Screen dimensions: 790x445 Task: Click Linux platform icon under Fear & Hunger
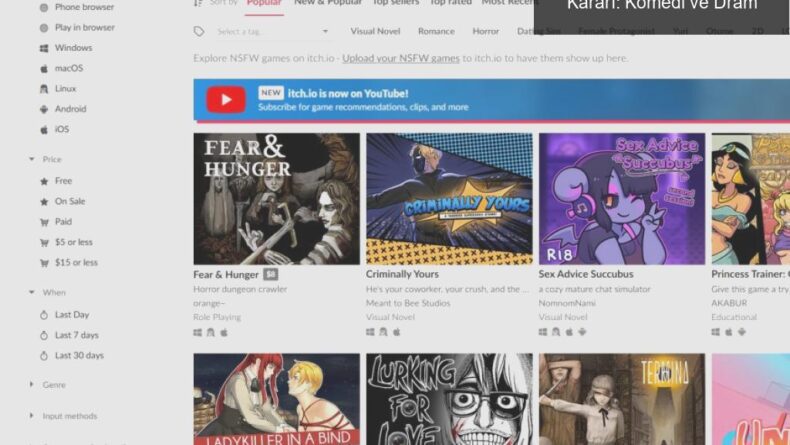211,333
